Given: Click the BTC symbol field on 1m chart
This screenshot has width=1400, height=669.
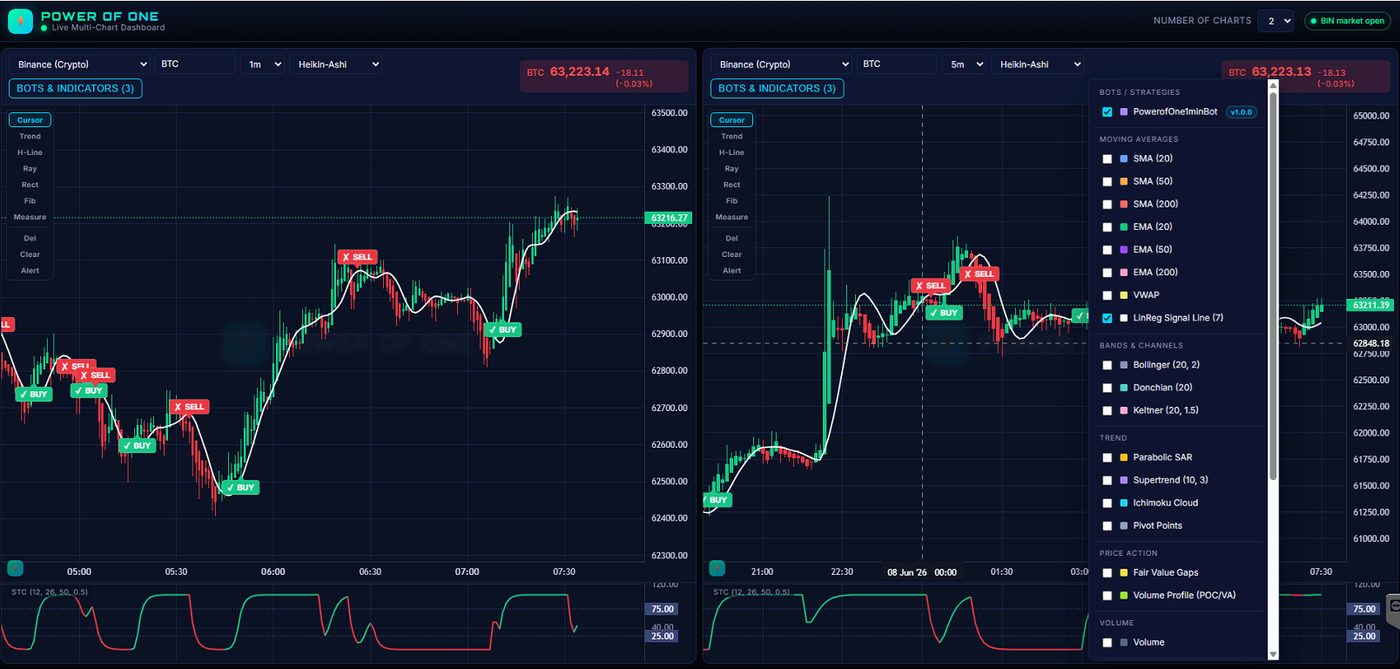Looking at the screenshot, I should 194,64.
